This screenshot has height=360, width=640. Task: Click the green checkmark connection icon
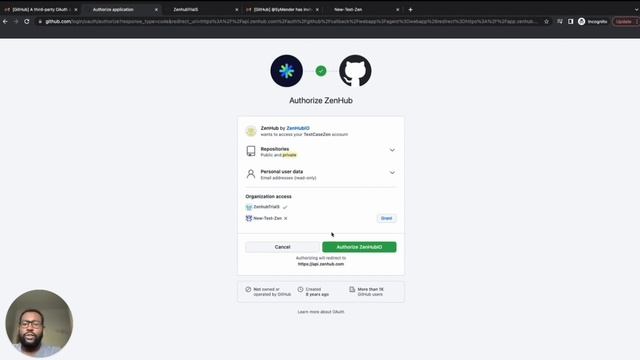click(321, 71)
